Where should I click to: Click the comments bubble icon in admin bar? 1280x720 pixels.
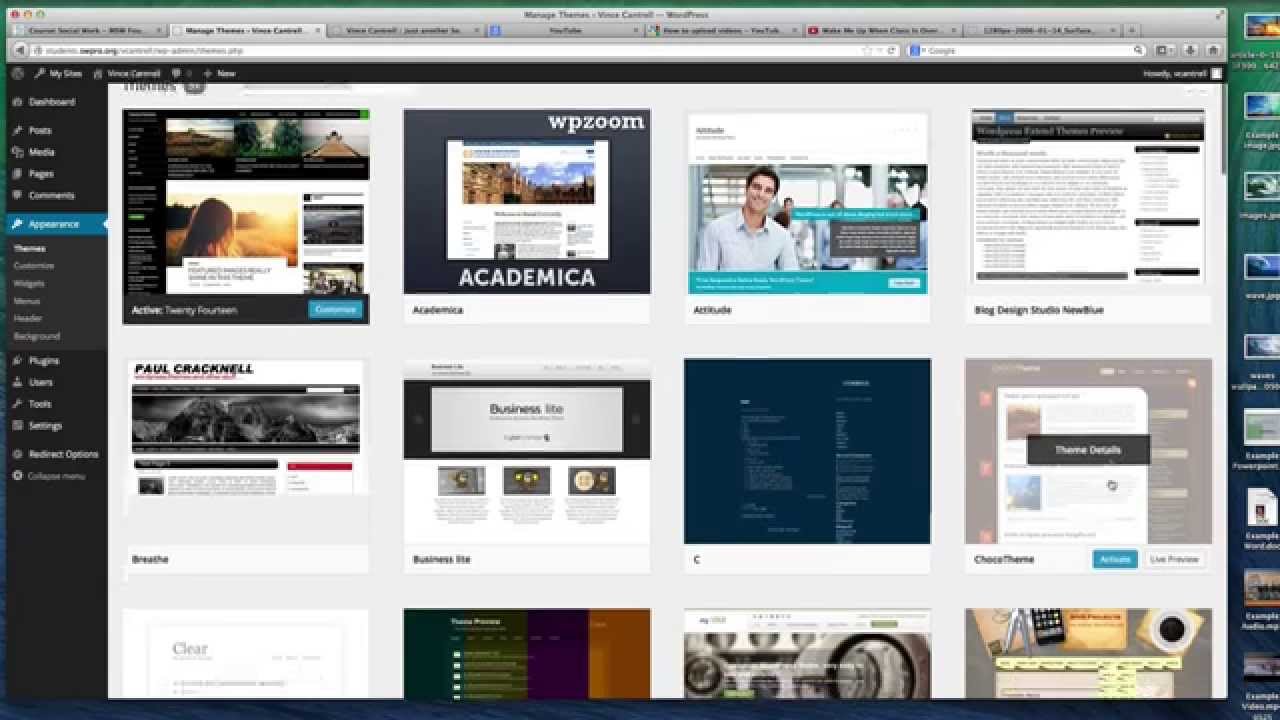(x=181, y=73)
